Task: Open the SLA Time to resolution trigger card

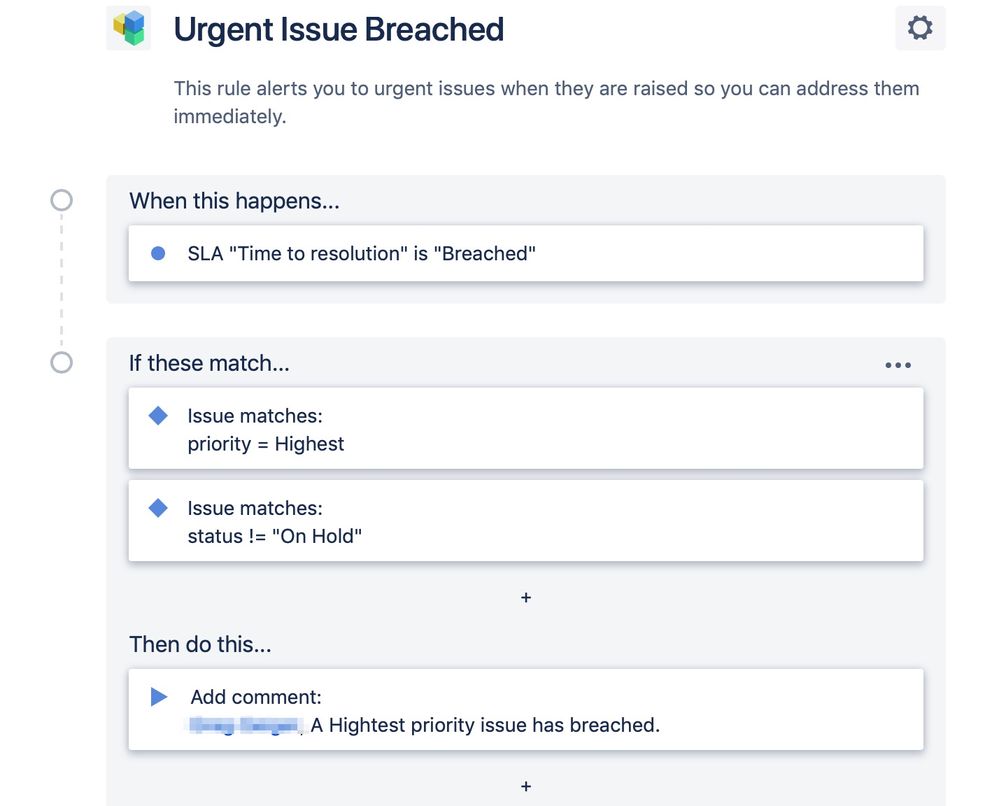Action: coord(526,253)
